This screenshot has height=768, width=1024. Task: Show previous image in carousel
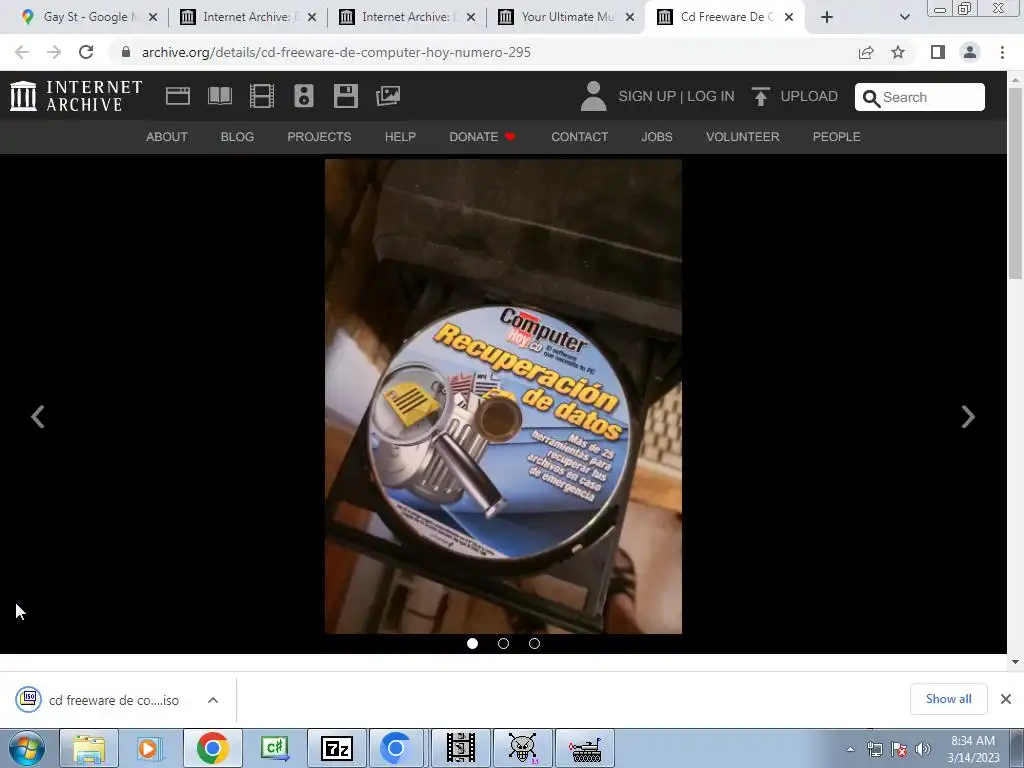click(x=38, y=417)
